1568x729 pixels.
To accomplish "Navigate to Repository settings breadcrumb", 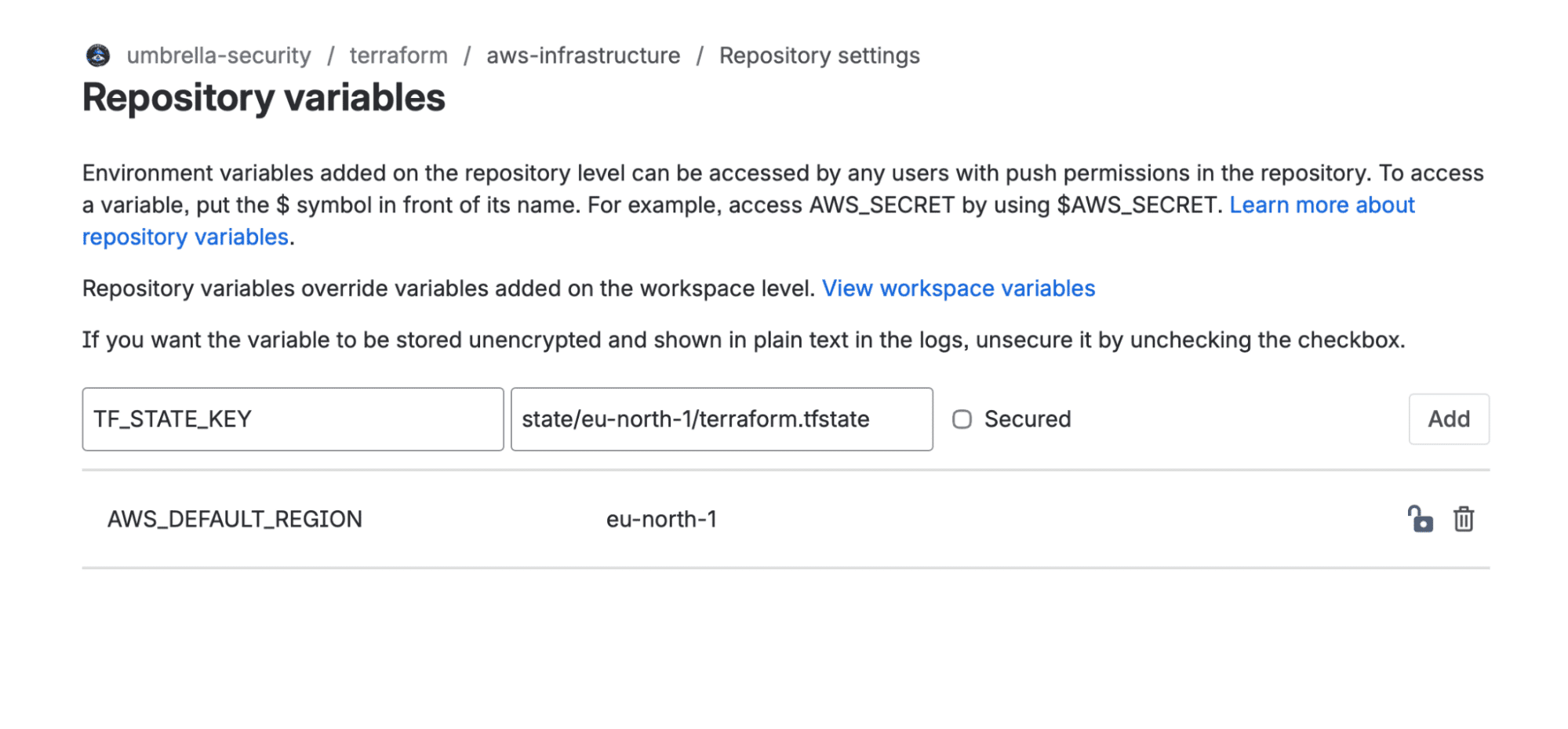I will (819, 56).
